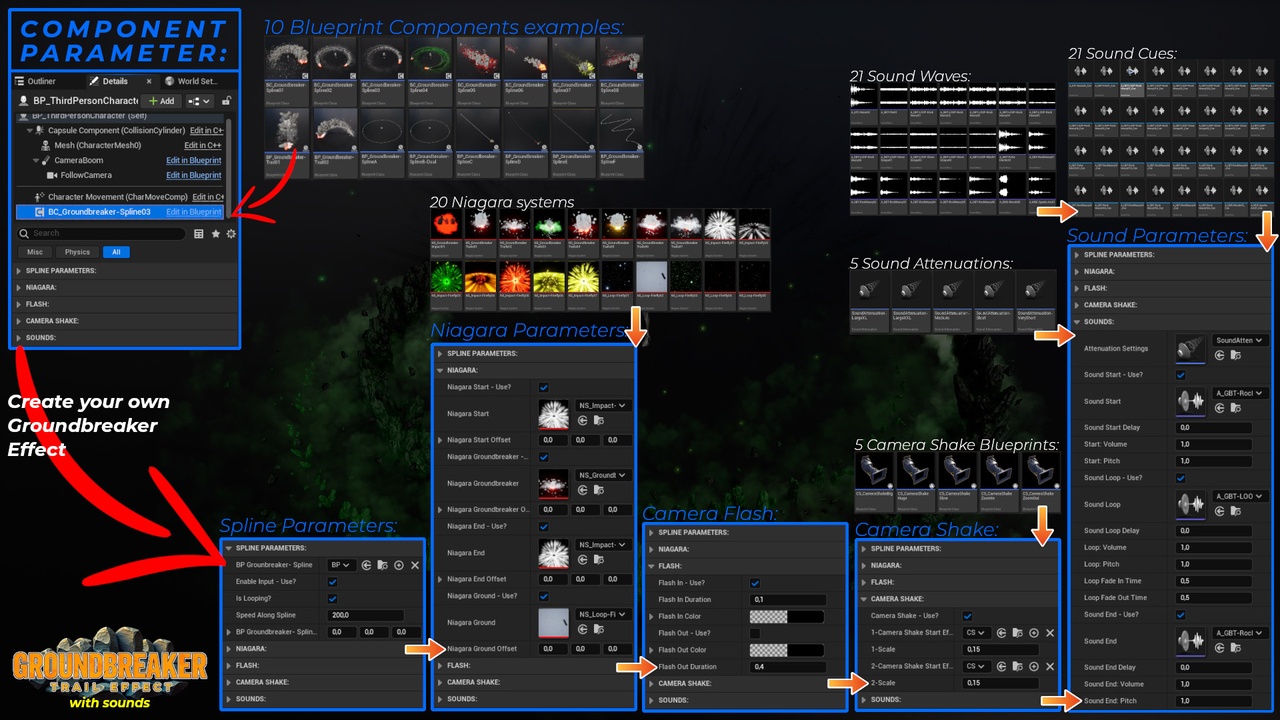Browse folder icon for 1-Camera Shake Start
The image size is (1280, 720).
pyautogui.click(x=1018, y=633)
